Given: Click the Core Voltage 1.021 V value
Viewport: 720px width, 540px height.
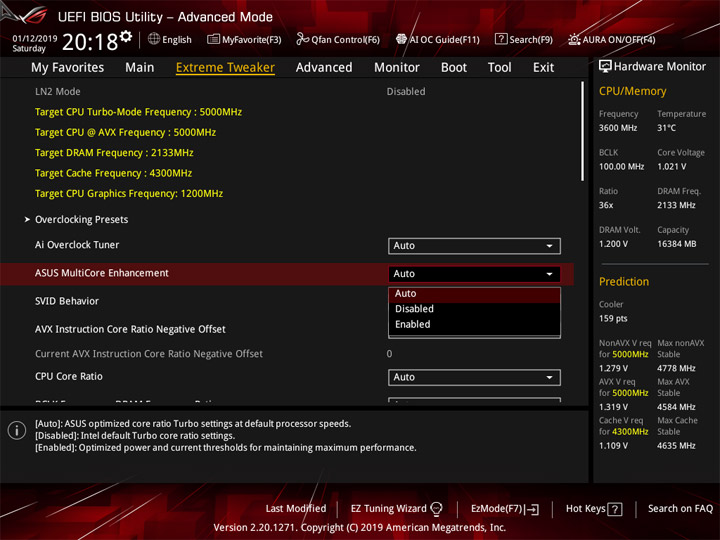Looking at the screenshot, I should pyautogui.click(x=672, y=166).
